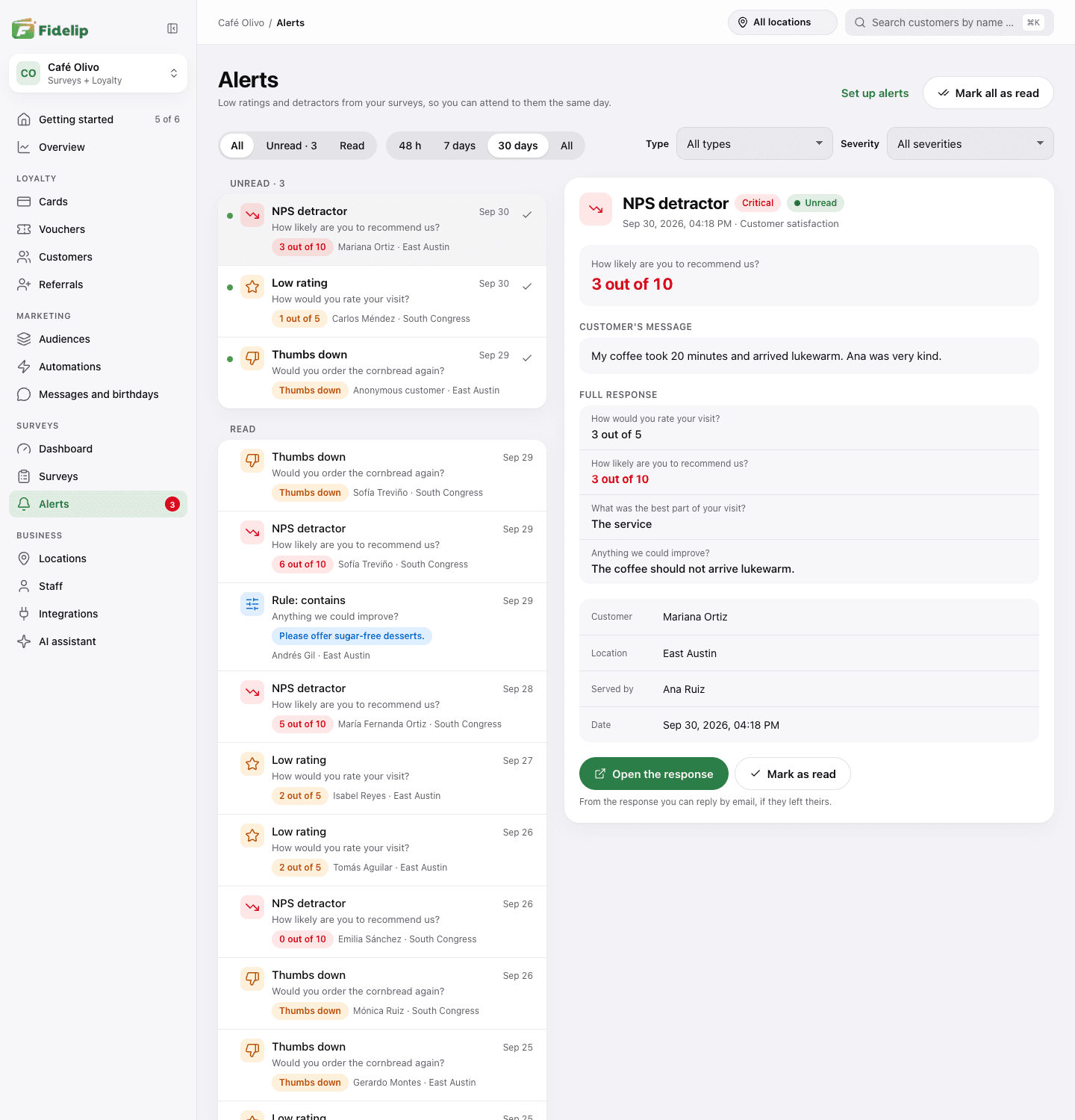Open Audiences in sidebar
Viewport: 1075px width, 1120px height.
pos(98,339)
